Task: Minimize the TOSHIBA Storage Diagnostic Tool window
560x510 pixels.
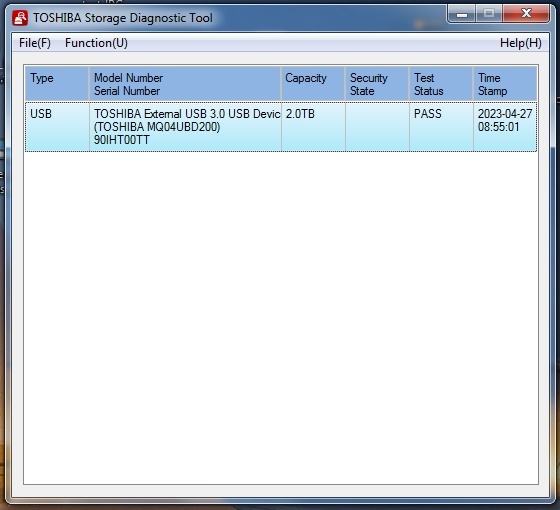Action: click(x=461, y=14)
